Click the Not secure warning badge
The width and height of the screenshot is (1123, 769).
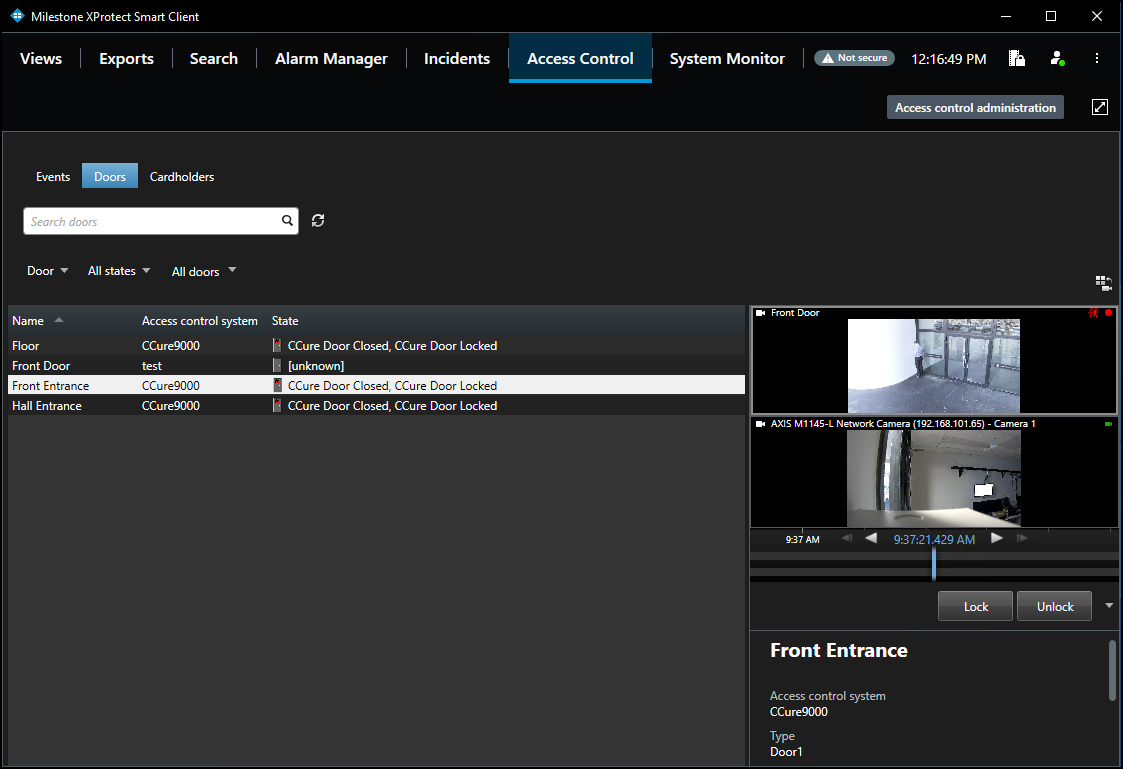point(854,59)
